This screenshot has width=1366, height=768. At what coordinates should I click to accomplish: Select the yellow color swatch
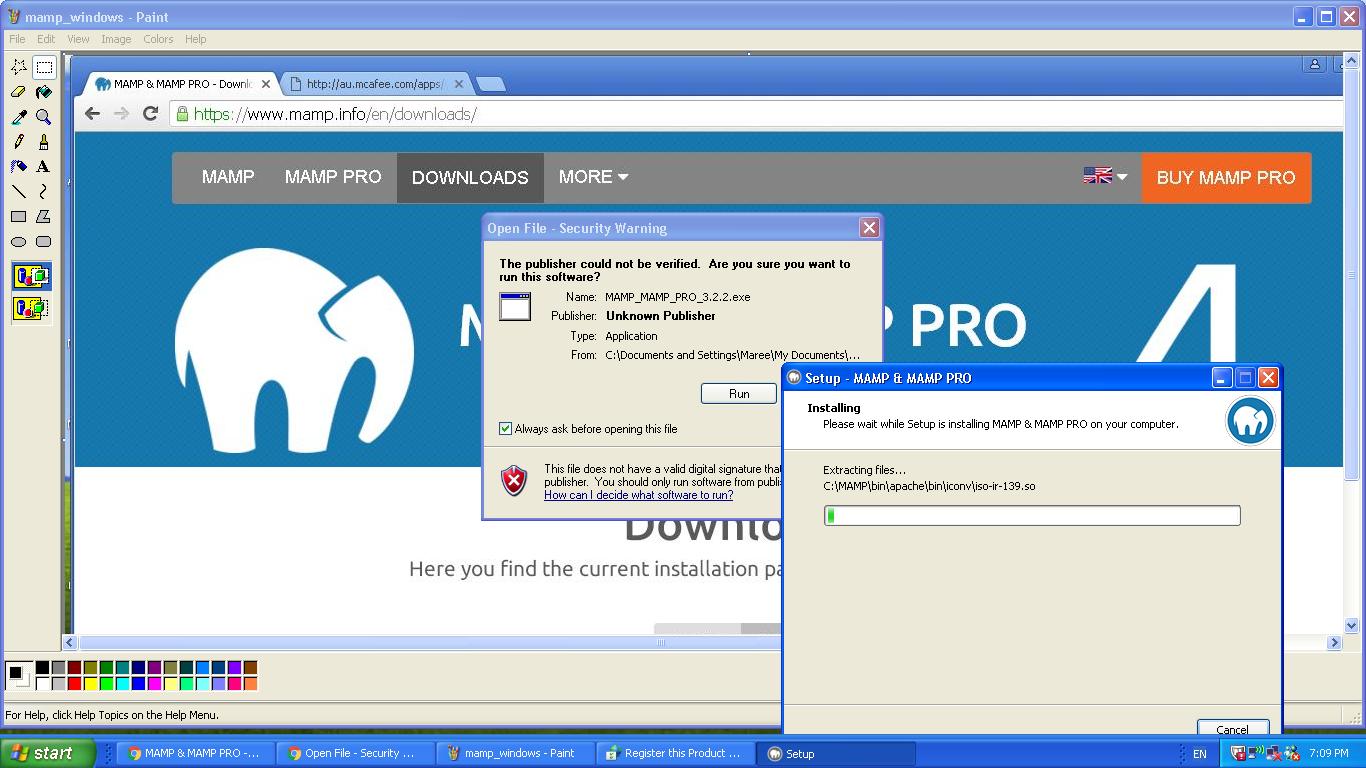click(x=90, y=684)
